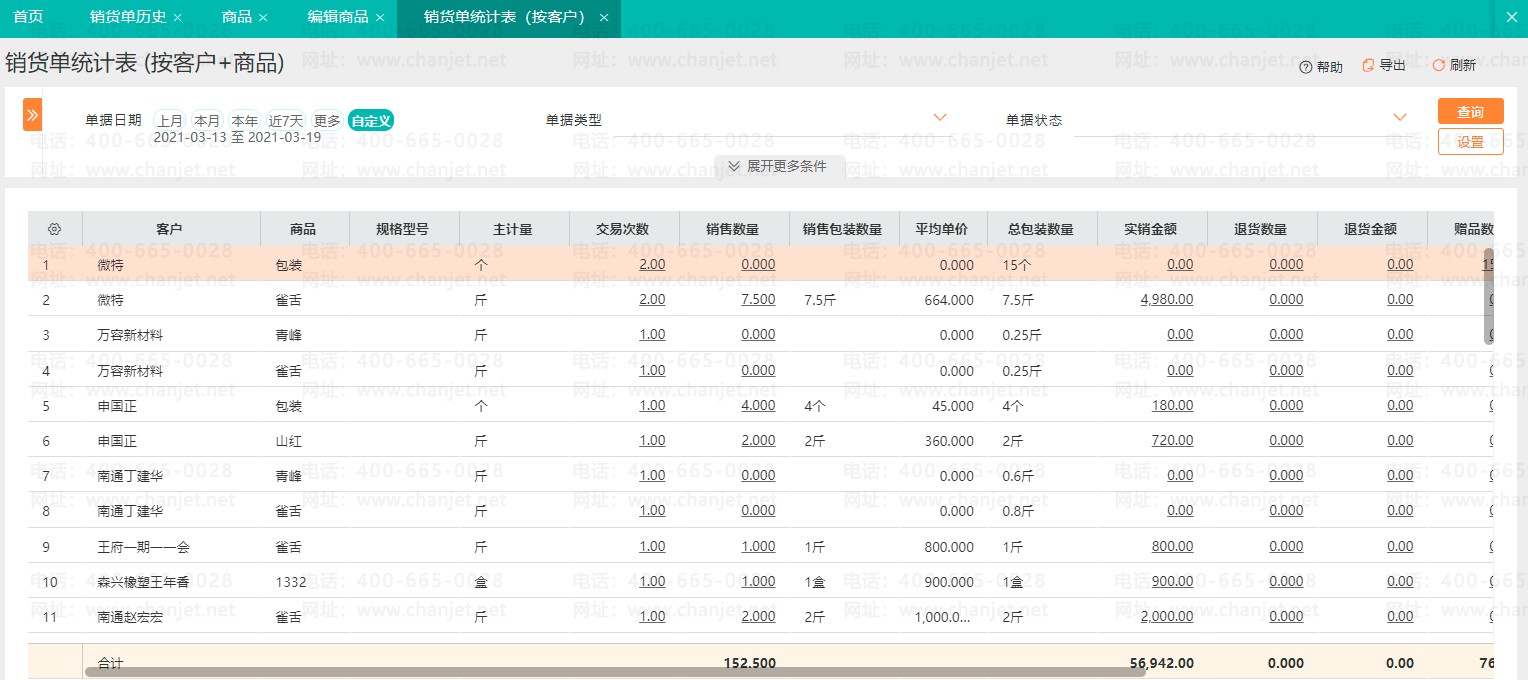Viewport: 1528px width, 680px height.
Task: Click the orange expand sidebar arrow icon
Action: coord(32,115)
